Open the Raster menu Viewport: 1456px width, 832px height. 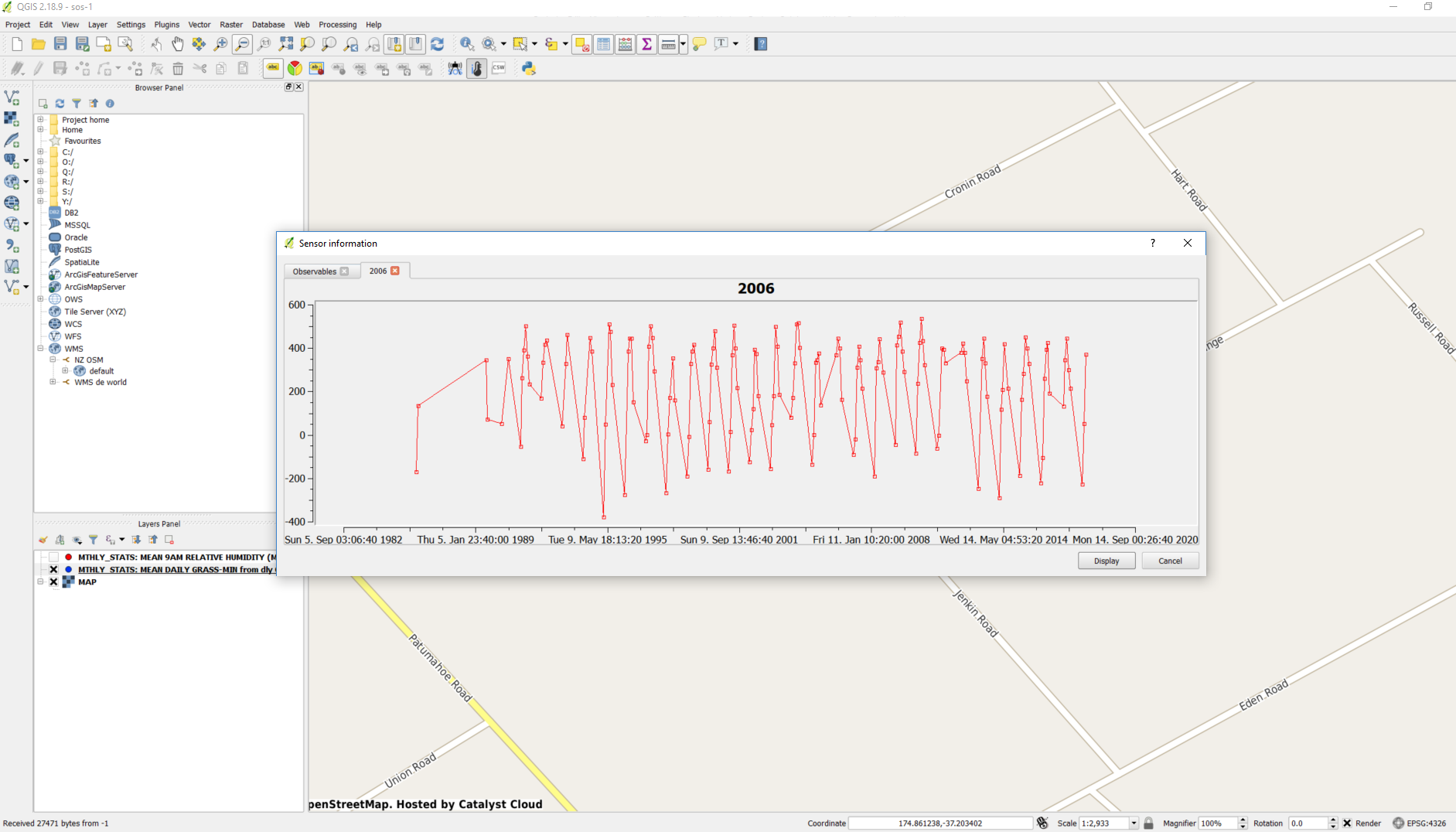231,25
